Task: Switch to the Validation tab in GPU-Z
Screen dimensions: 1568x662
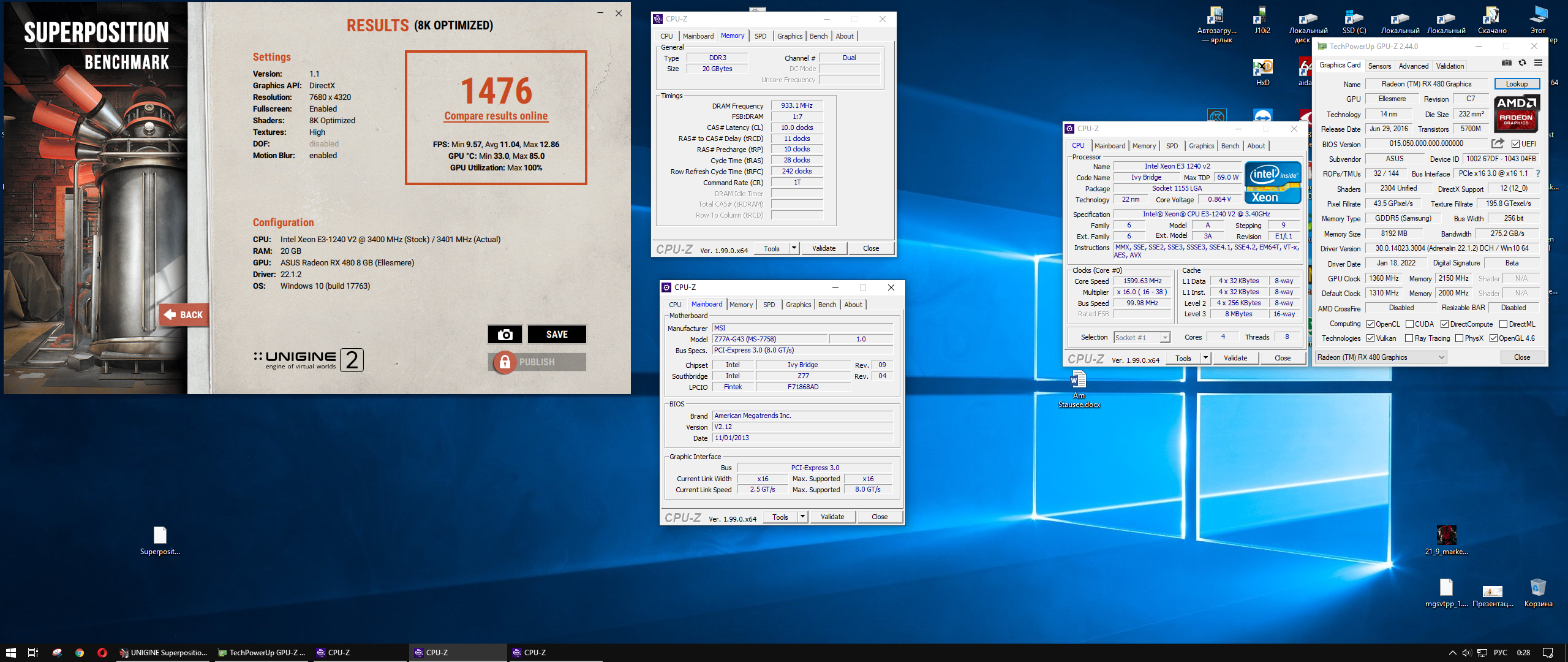Action: pyautogui.click(x=1450, y=66)
